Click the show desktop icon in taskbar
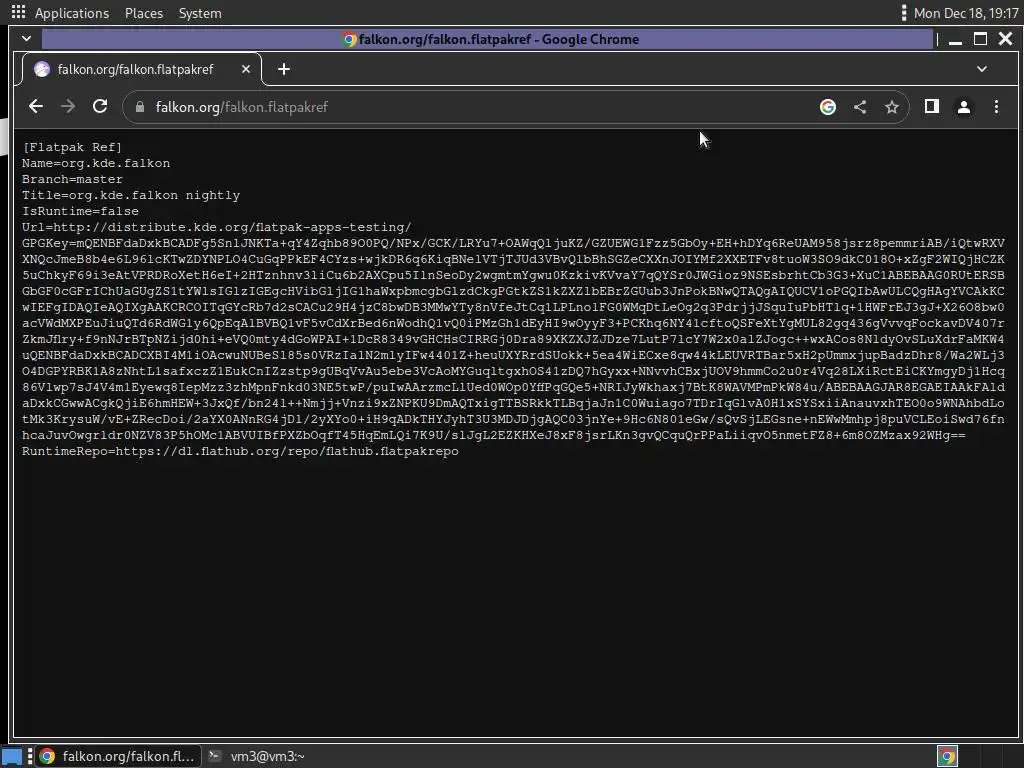 tap(12, 756)
